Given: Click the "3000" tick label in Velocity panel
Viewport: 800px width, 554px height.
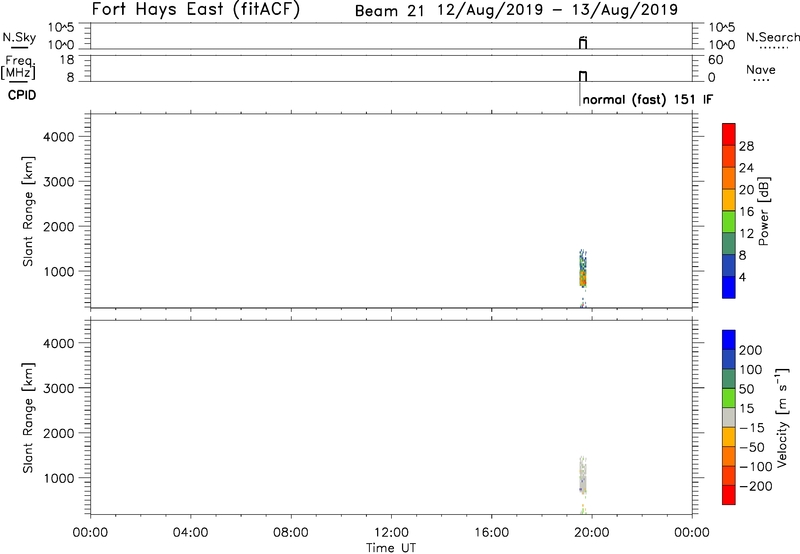Looking at the screenshot, I should (x=58, y=388).
